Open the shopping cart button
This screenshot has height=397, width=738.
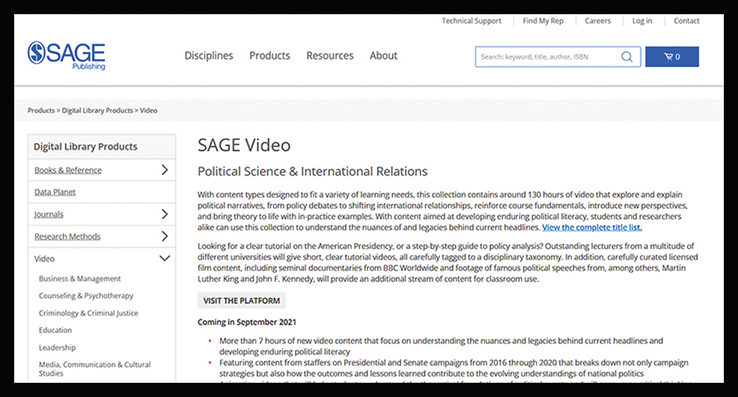click(x=672, y=57)
